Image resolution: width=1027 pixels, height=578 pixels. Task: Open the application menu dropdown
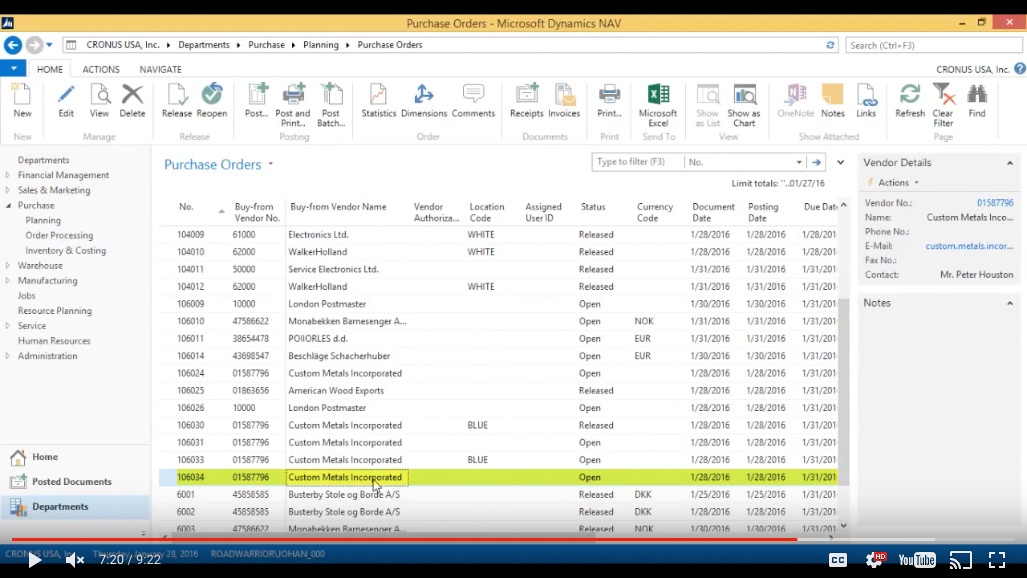tap(13, 68)
